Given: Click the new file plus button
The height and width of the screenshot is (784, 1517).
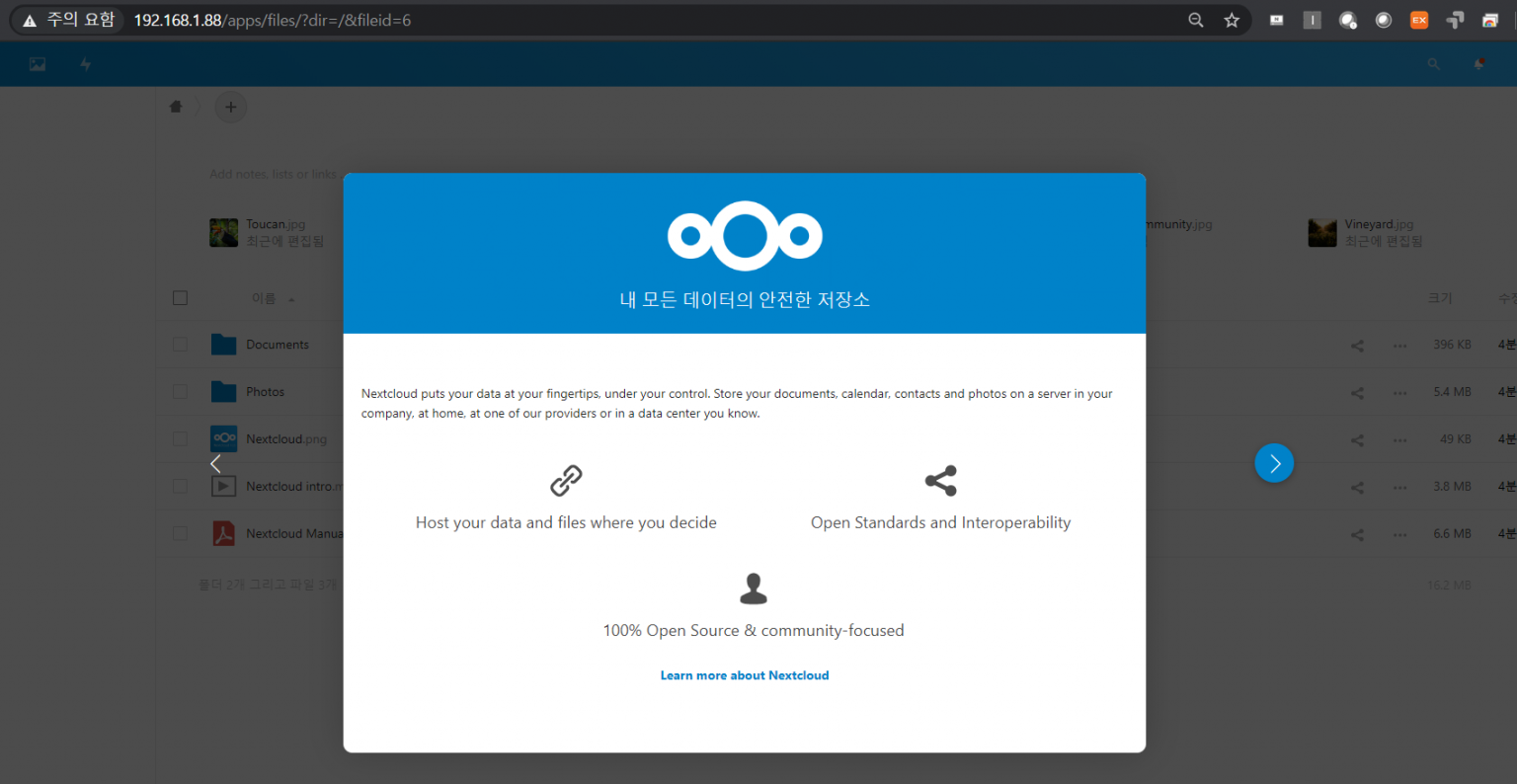Looking at the screenshot, I should 230,107.
